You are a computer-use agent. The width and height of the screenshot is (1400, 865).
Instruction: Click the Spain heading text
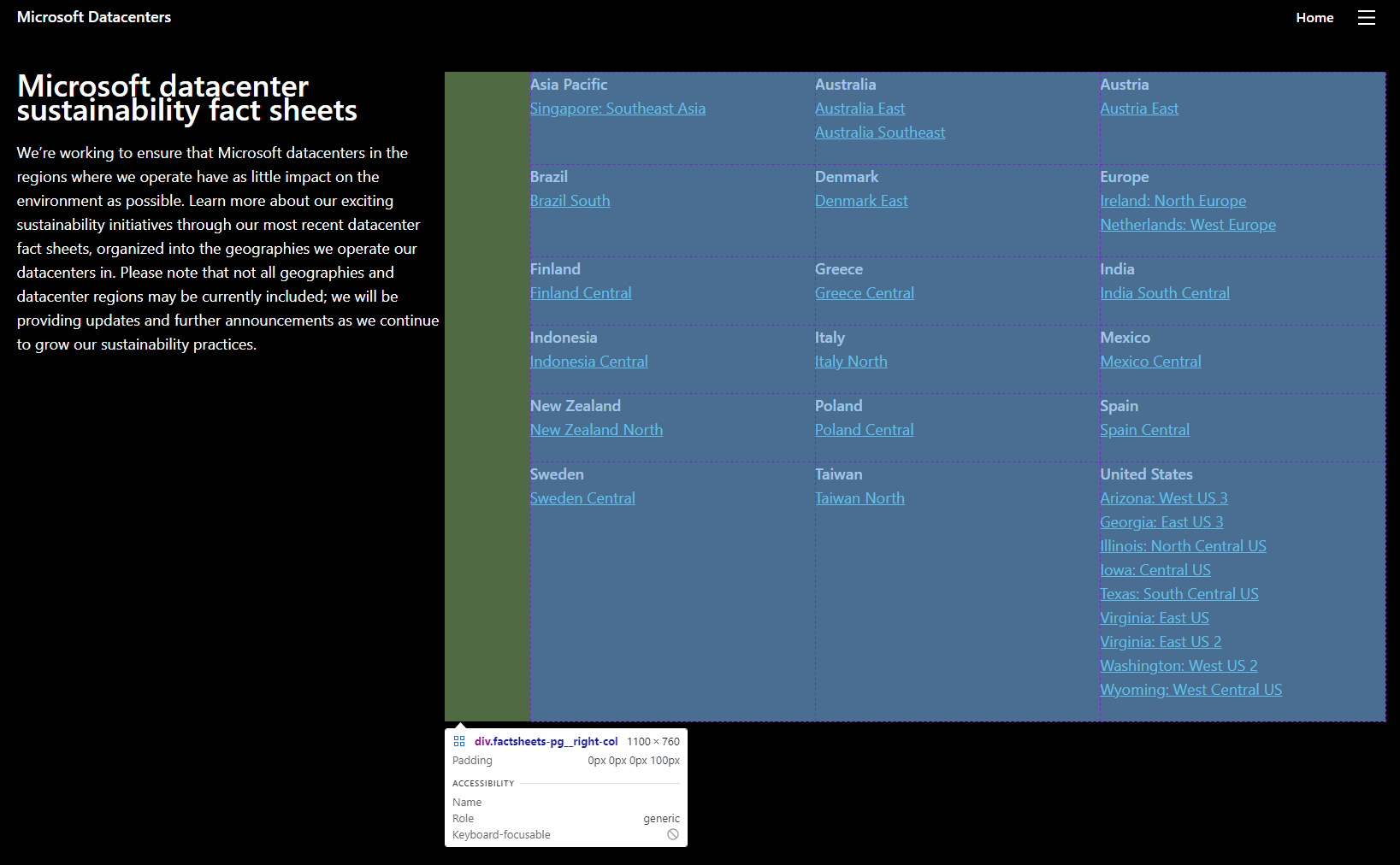click(1119, 406)
